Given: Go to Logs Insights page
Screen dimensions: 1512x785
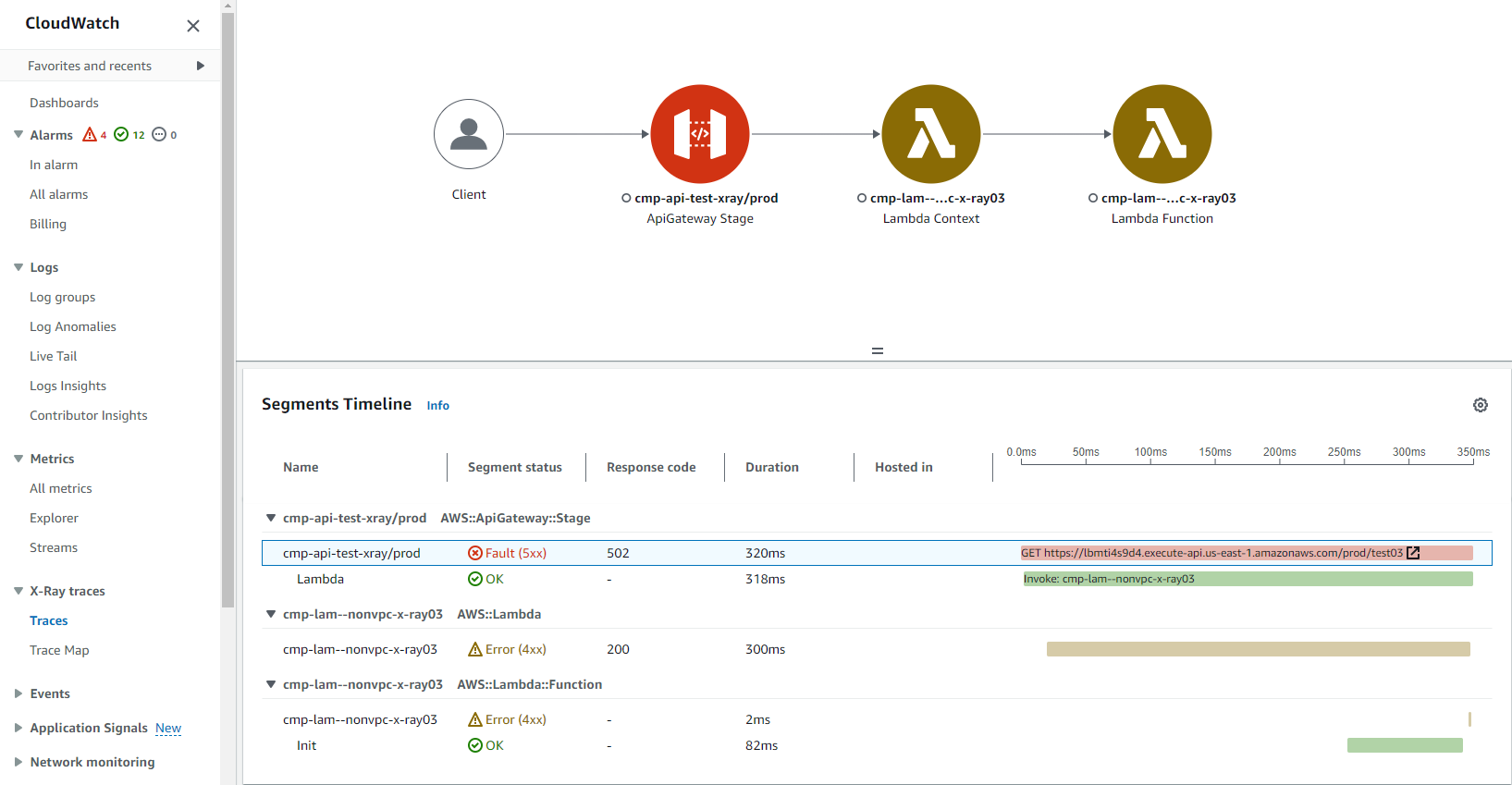Looking at the screenshot, I should [68, 386].
